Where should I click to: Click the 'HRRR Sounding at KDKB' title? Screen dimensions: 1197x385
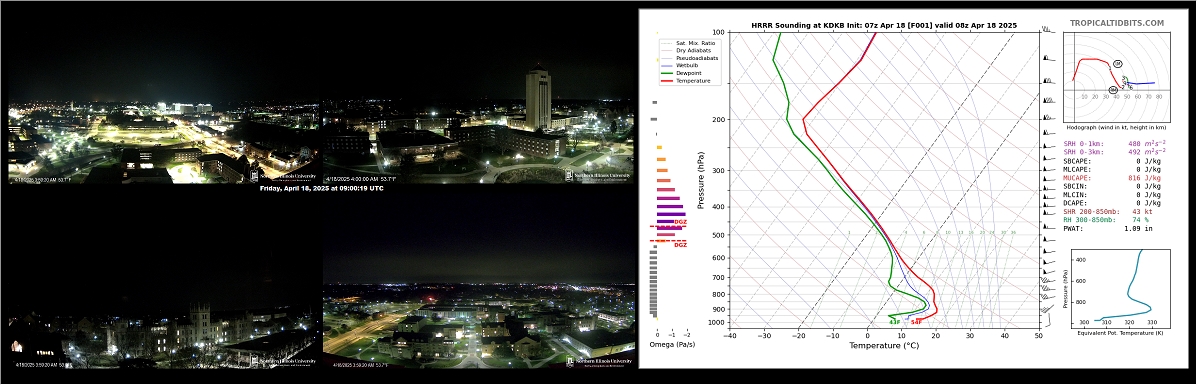[x=884, y=25]
